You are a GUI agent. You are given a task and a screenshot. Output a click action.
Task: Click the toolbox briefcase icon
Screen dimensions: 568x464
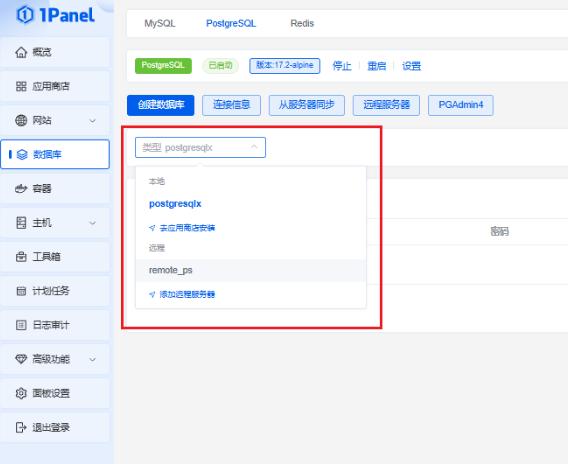coord(21,257)
